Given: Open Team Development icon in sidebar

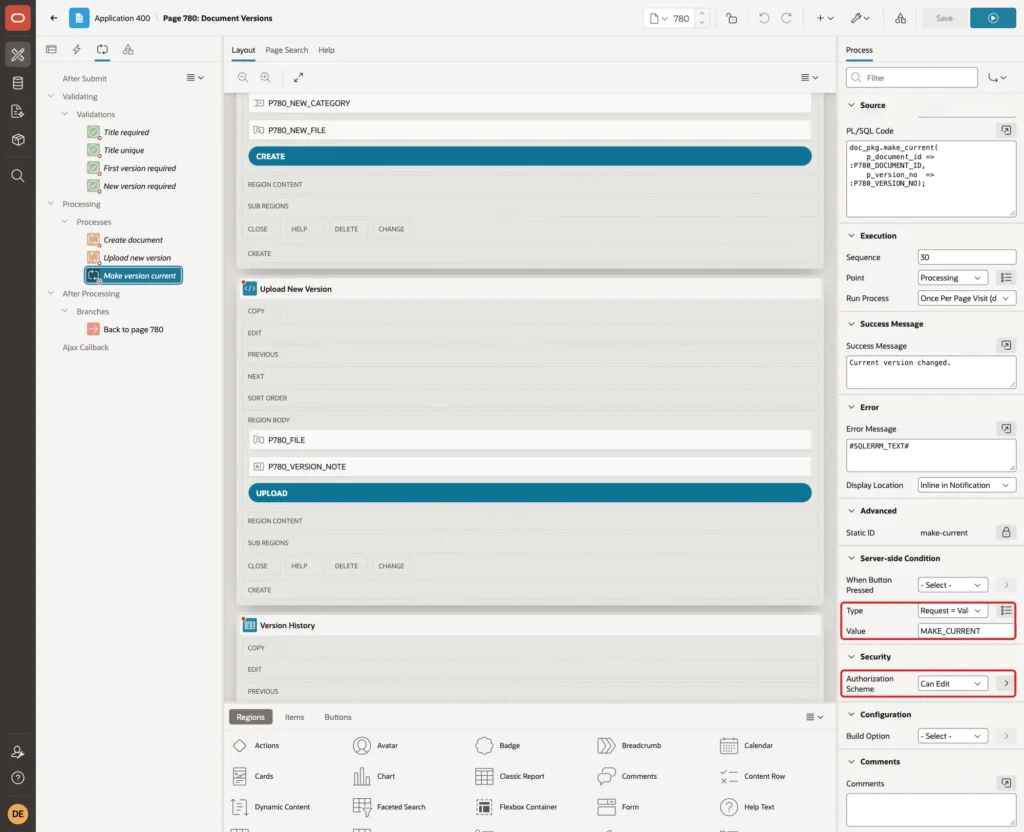Looking at the screenshot, I should 18,112.
